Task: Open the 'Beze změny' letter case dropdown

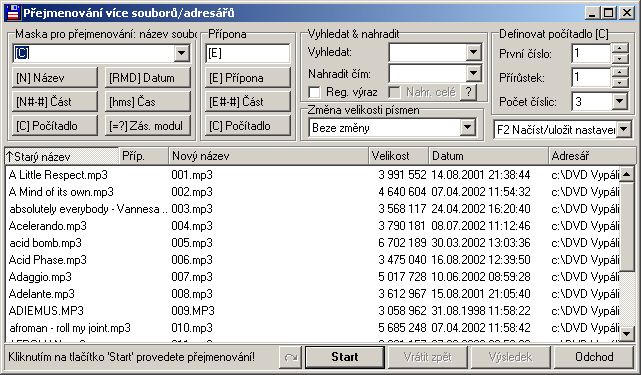Action: click(467, 128)
